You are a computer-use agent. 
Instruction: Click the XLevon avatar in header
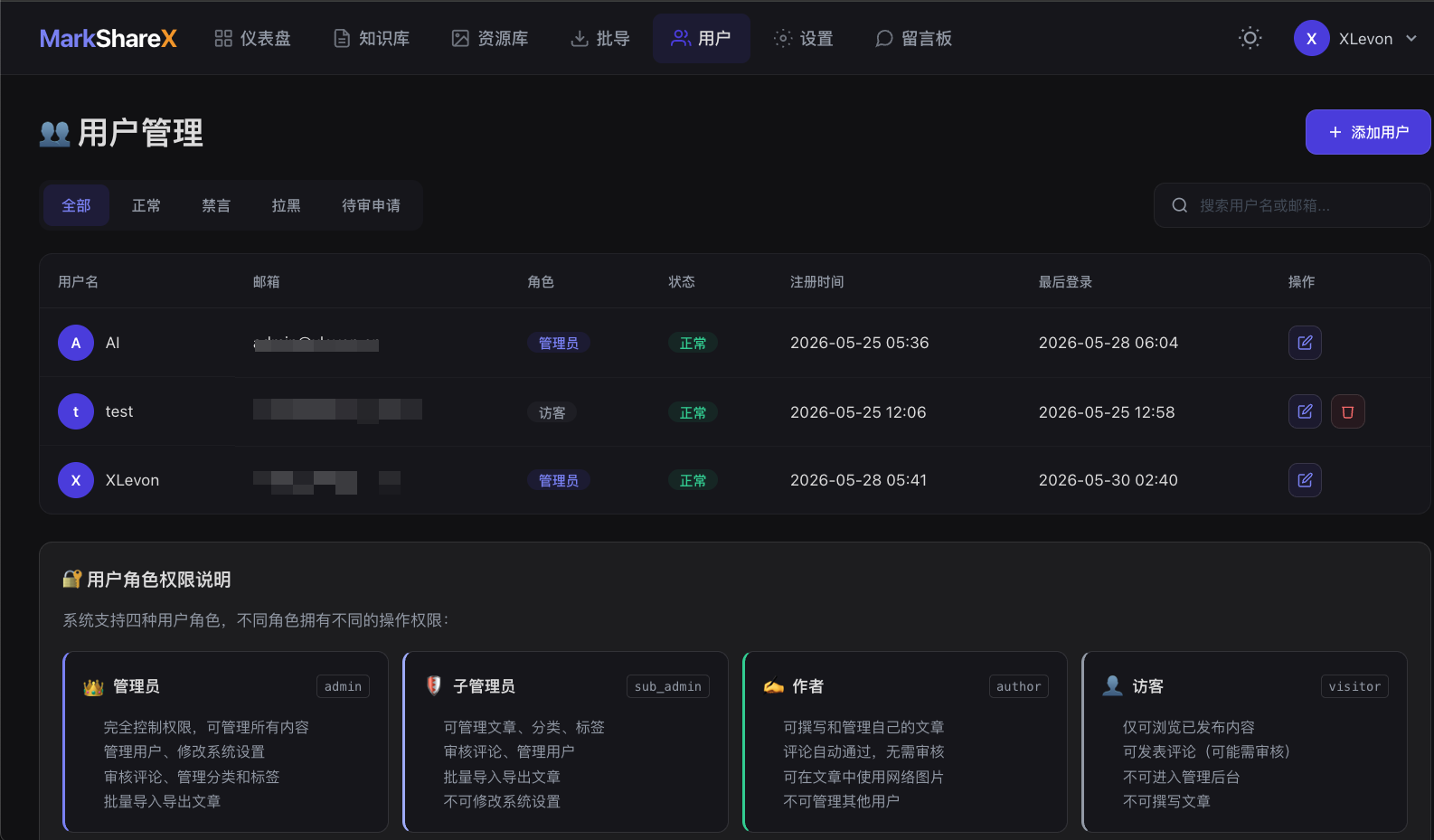tap(1311, 39)
